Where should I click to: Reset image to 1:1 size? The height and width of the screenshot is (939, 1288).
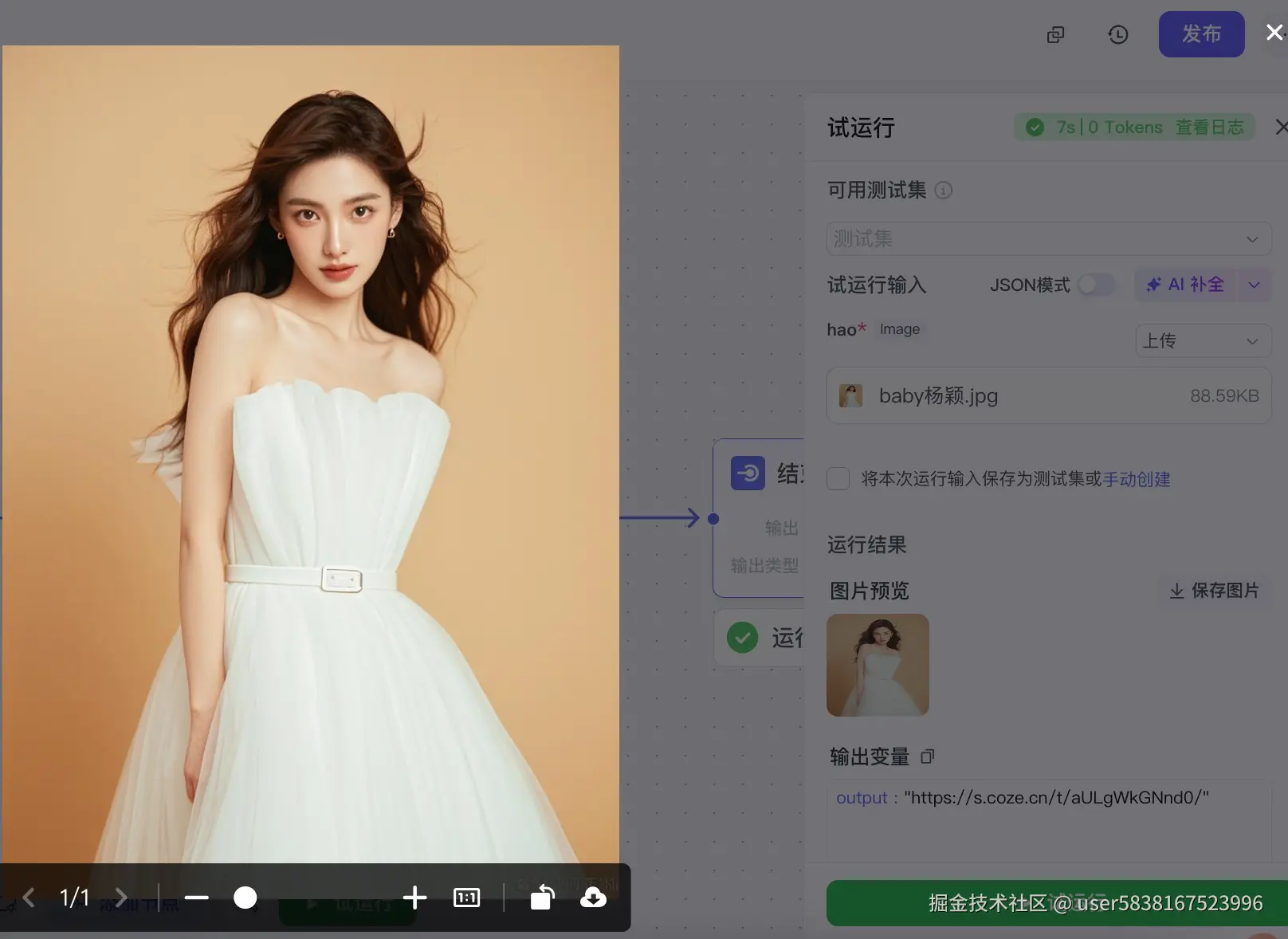[x=466, y=898]
